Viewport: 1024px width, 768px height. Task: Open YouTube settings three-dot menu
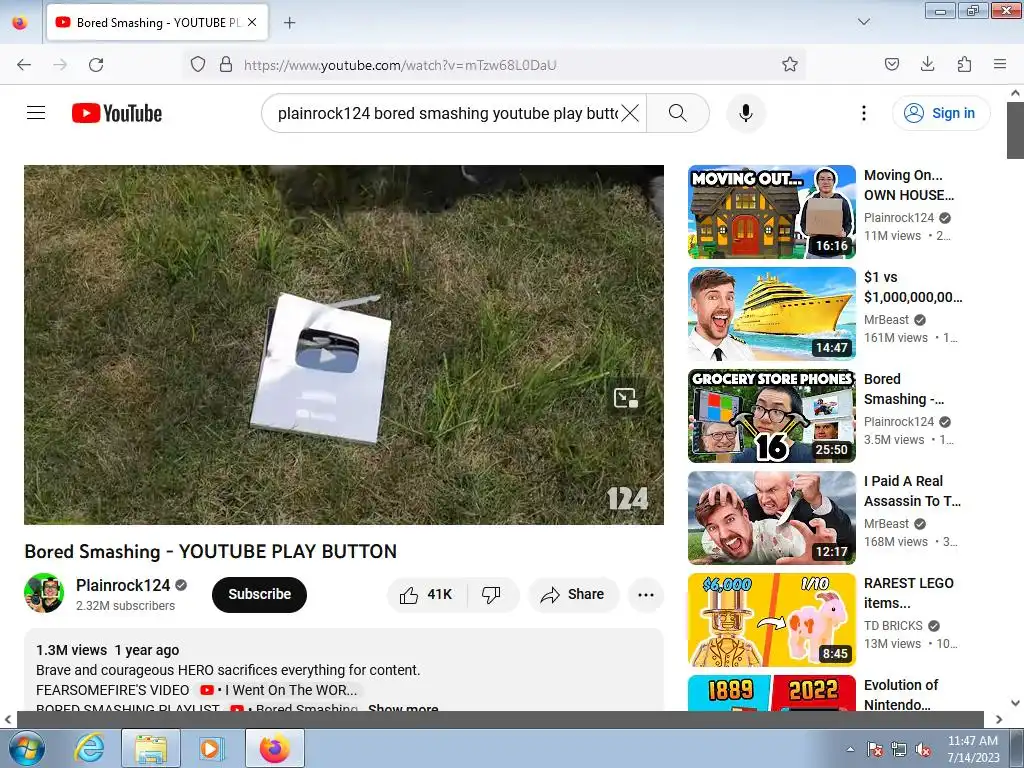click(864, 113)
